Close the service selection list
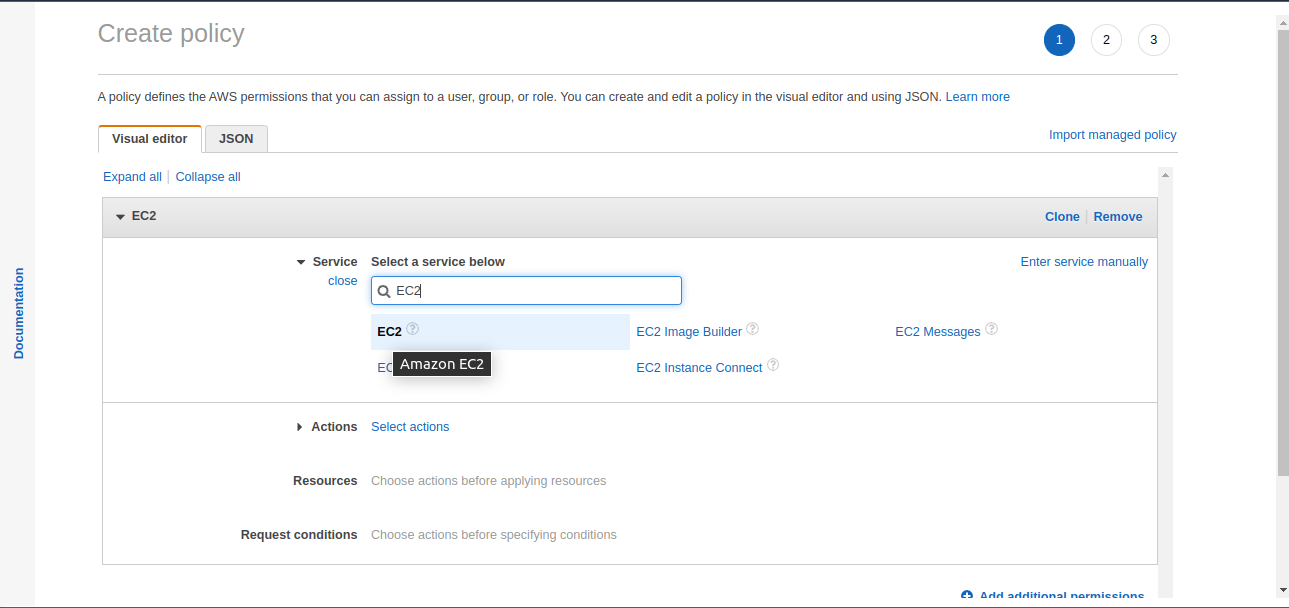Screen dimensions: 1289x608 (343, 281)
